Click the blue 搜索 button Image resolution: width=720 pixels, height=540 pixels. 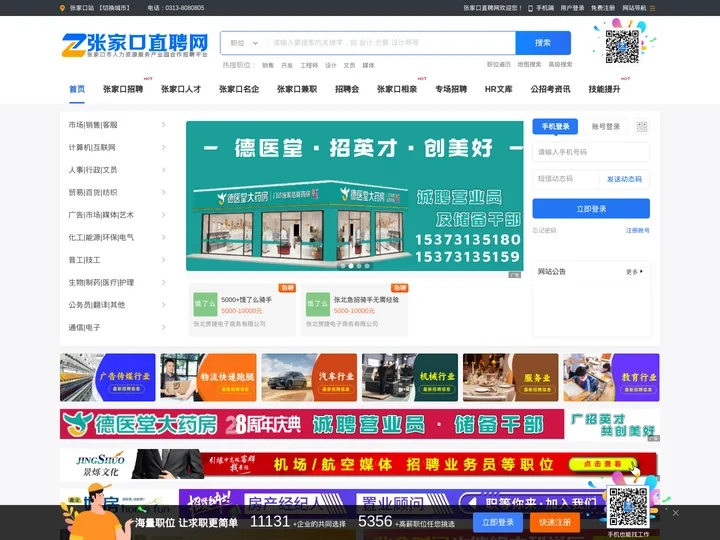543,43
